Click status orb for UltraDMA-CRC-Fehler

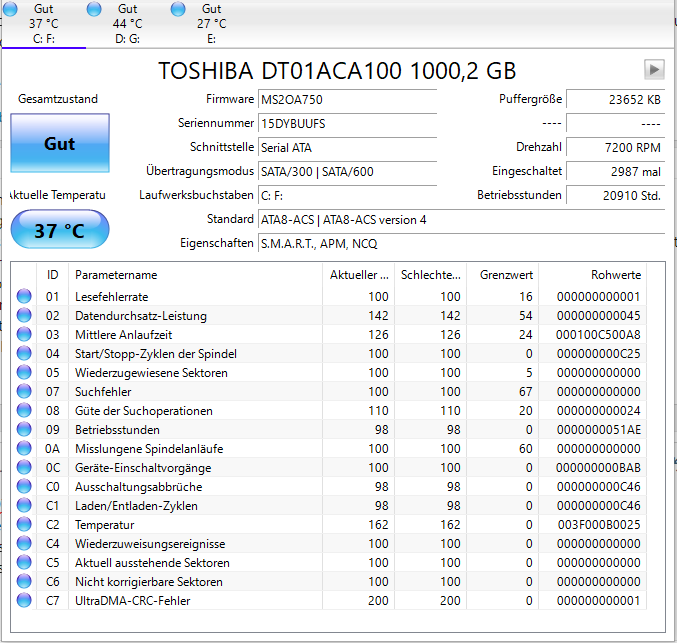(x=24, y=600)
